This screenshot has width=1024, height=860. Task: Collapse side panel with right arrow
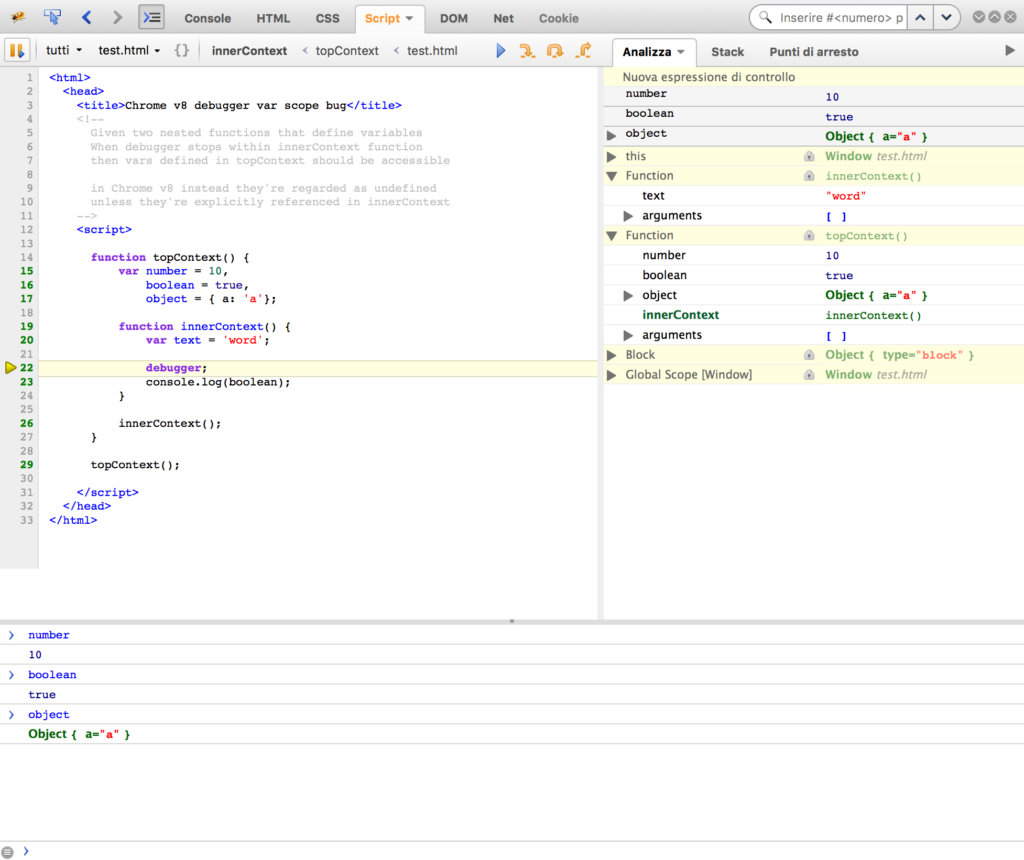[1010, 50]
